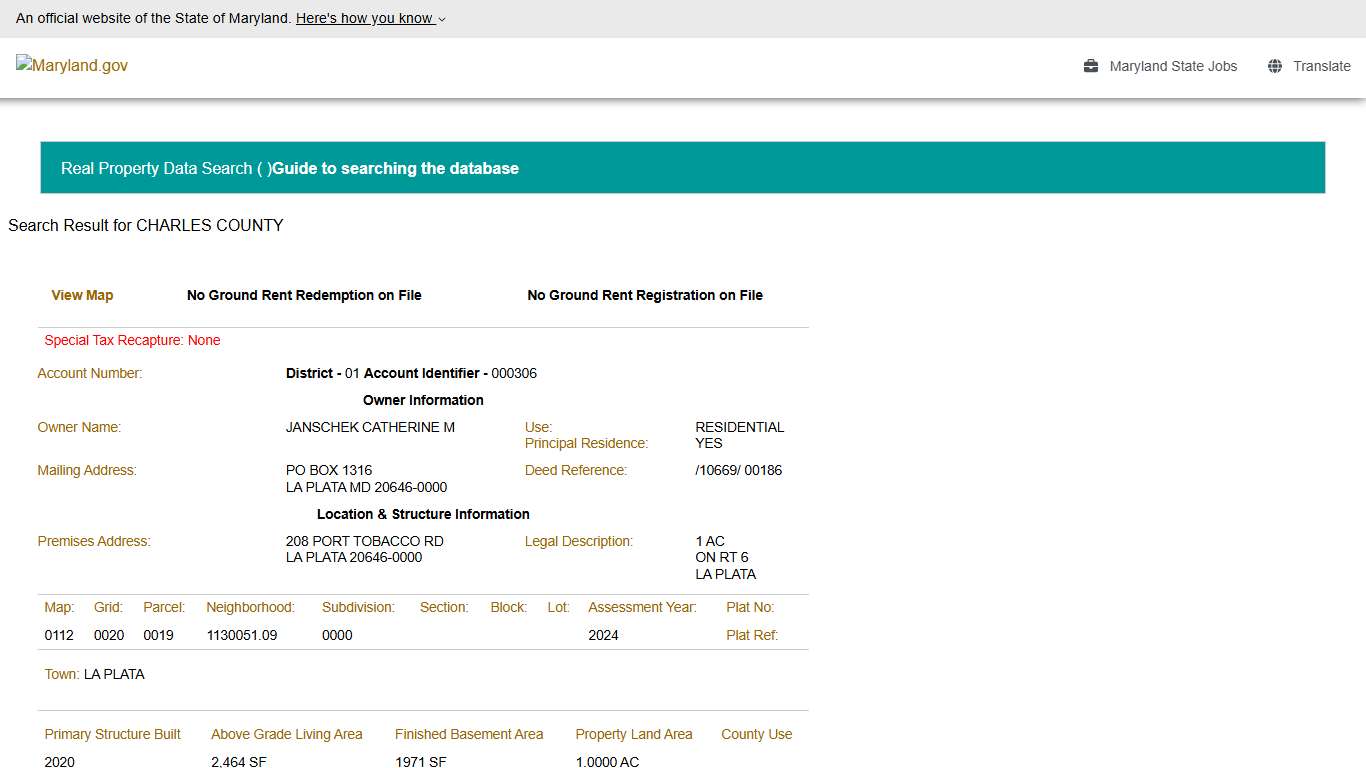Click the teal Real Property Data Search banner

tap(682, 167)
